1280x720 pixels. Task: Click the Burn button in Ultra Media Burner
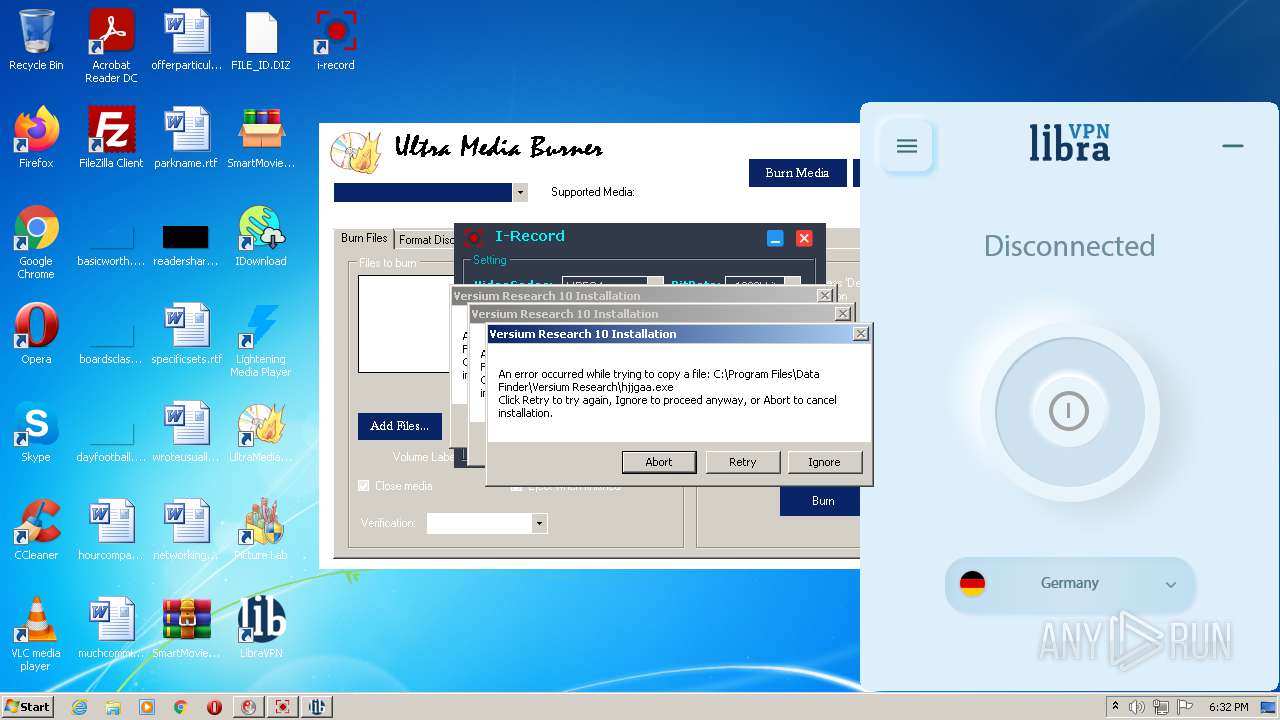pyautogui.click(x=821, y=501)
